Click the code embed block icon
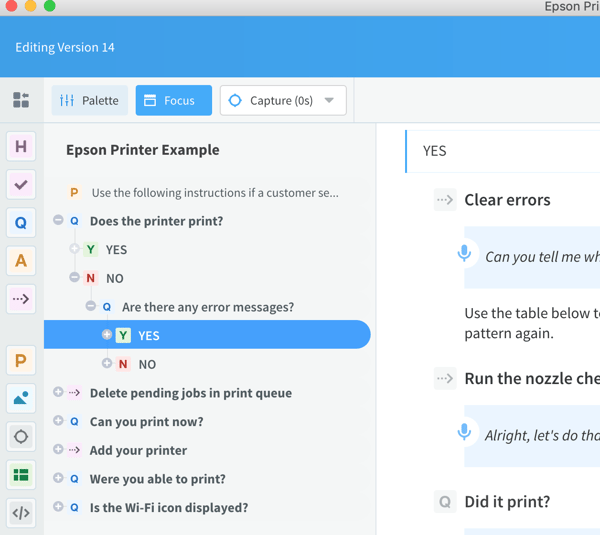Image resolution: width=600 pixels, height=535 pixels. coord(21,513)
